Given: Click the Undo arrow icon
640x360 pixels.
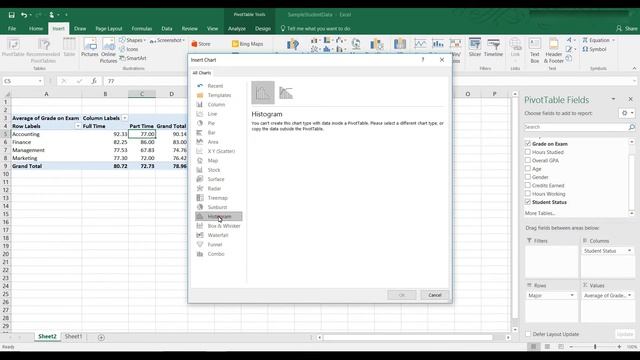Looking at the screenshot, I should point(24,15).
